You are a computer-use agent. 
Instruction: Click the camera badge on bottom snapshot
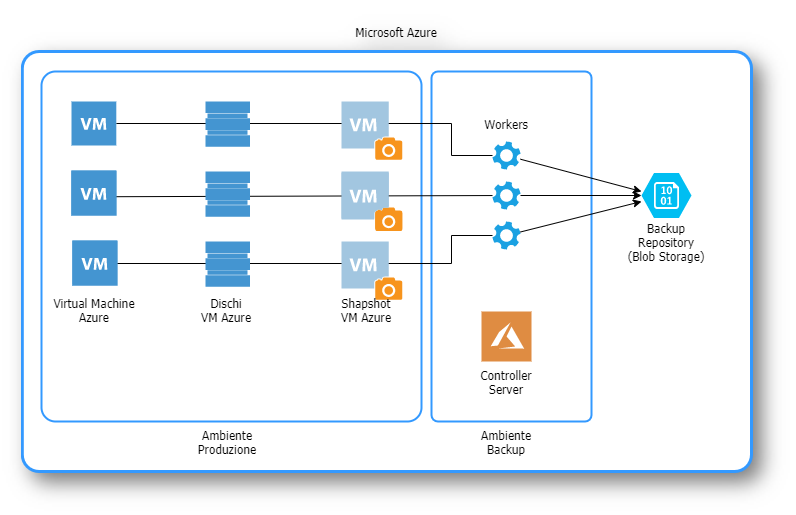click(x=388, y=288)
